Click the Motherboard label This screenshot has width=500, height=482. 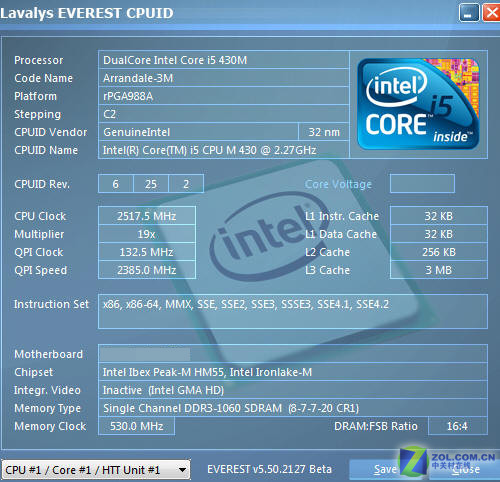48,354
